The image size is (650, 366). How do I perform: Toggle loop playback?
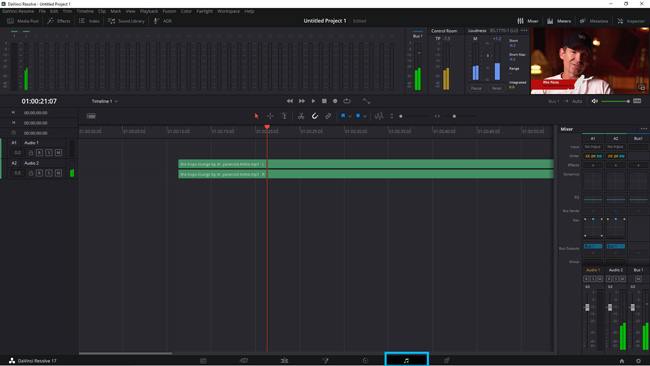[347, 101]
